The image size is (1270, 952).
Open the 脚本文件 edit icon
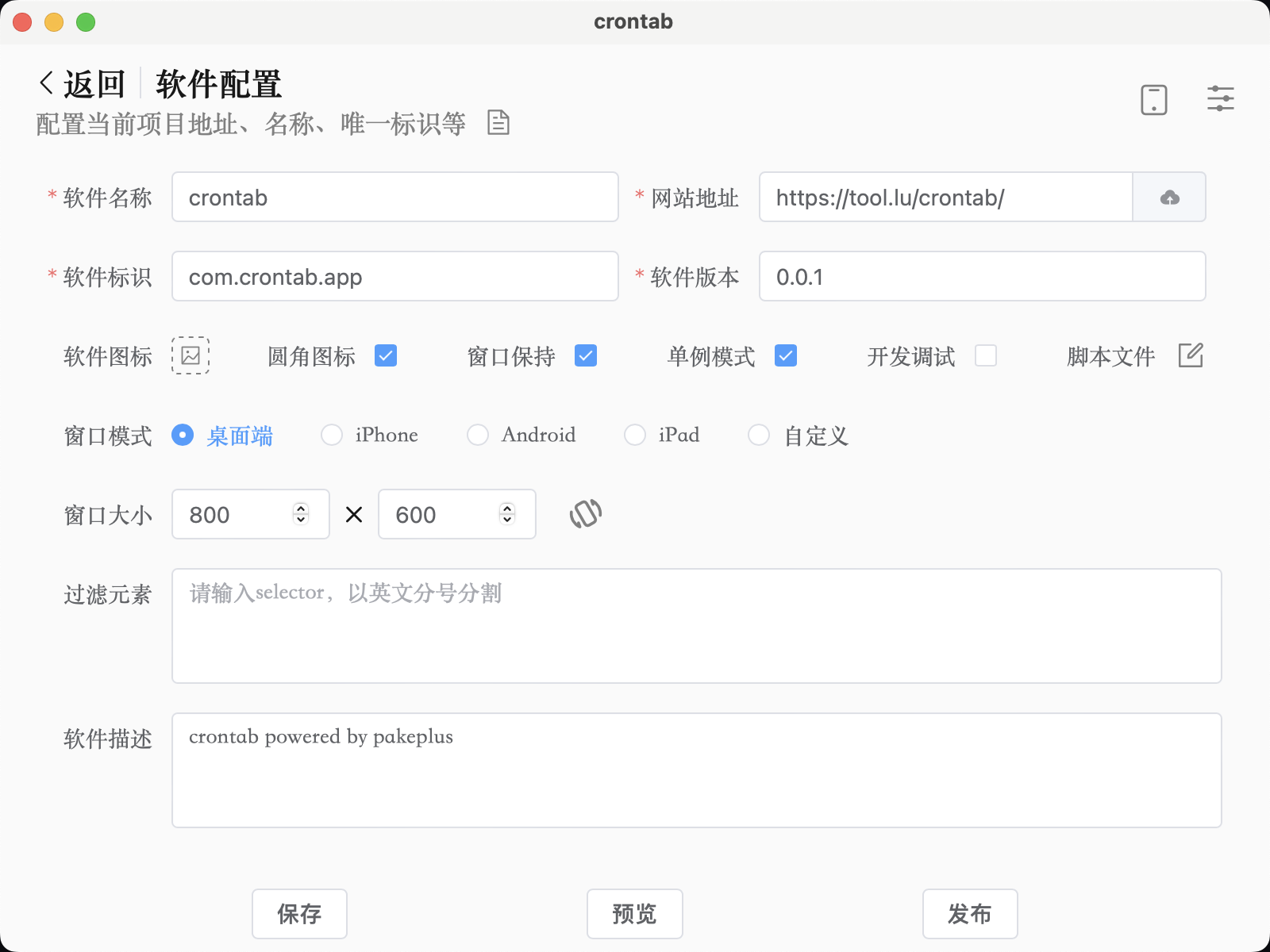pyautogui.click(x=1191, y=355)
